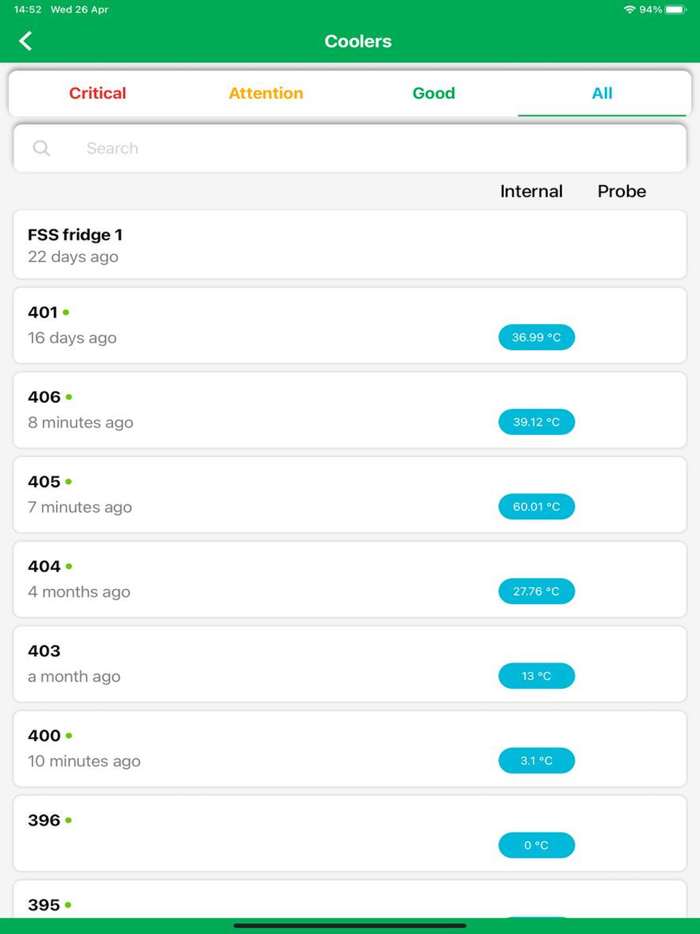Screen dimensions: 700x934
Task: Tap the battery indicator icon
Action: (x=675, y=9)
